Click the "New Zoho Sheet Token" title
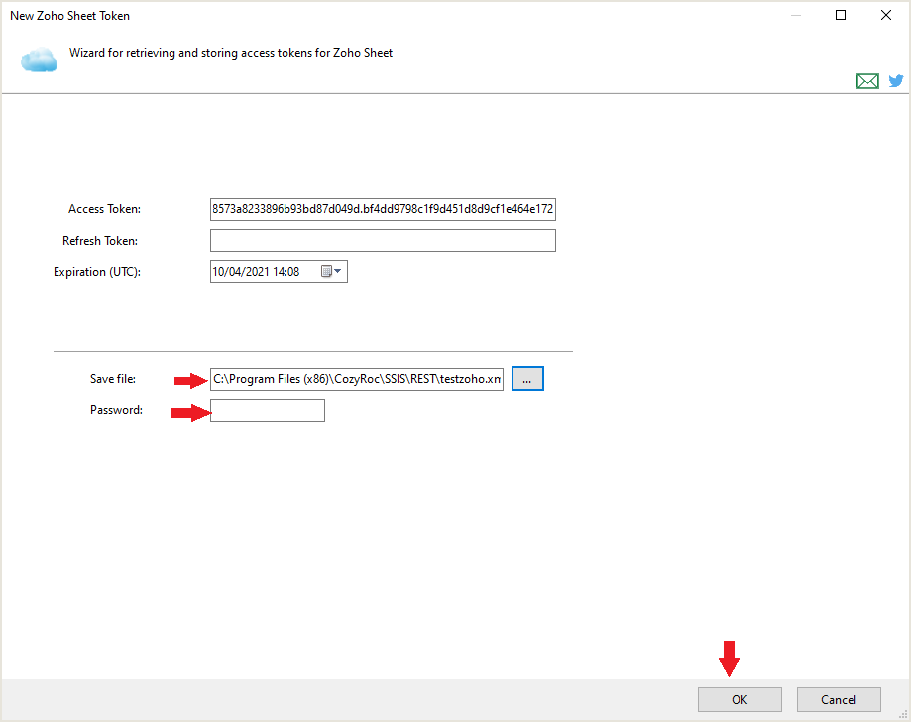This screenshot has height=722, width=911. tap(70, 16)
